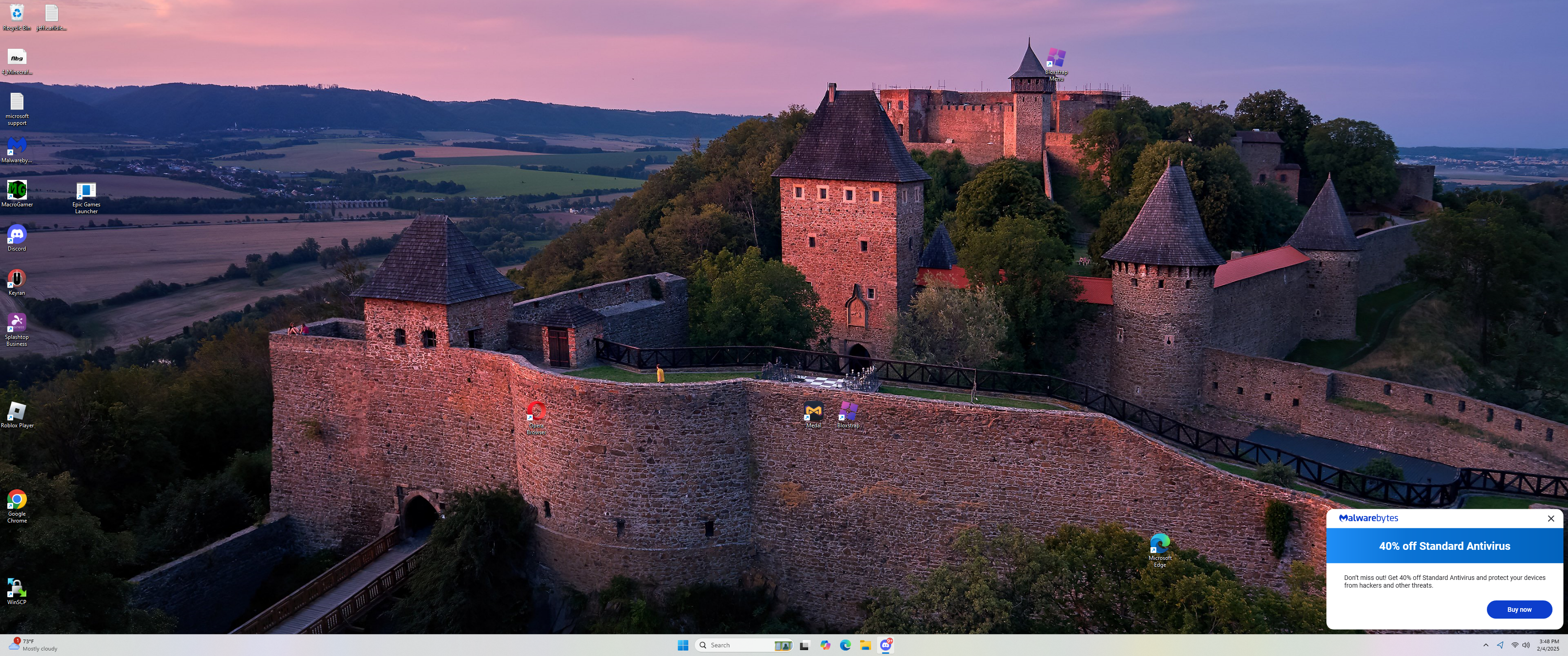Click the Epic Games Launcher shortcut
This screenshot has height=656, width=1568.
pyautogui.click(x=86, y=191)
